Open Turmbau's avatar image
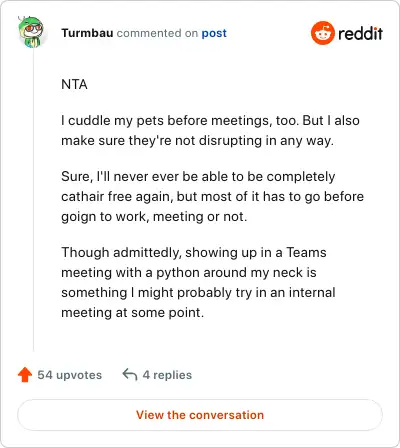Viewport: 400px width, 448px height. (x=30, y=33)
